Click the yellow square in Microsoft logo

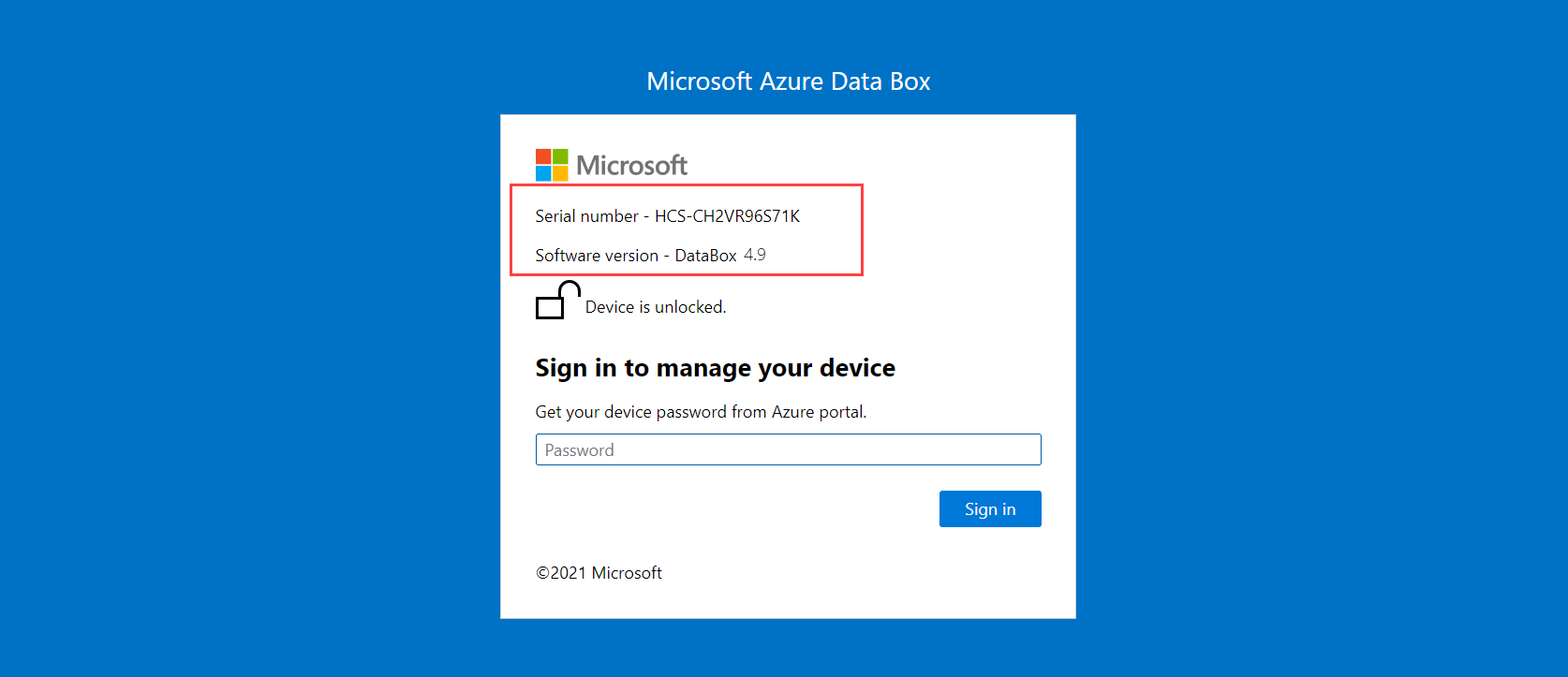(560, 173)
